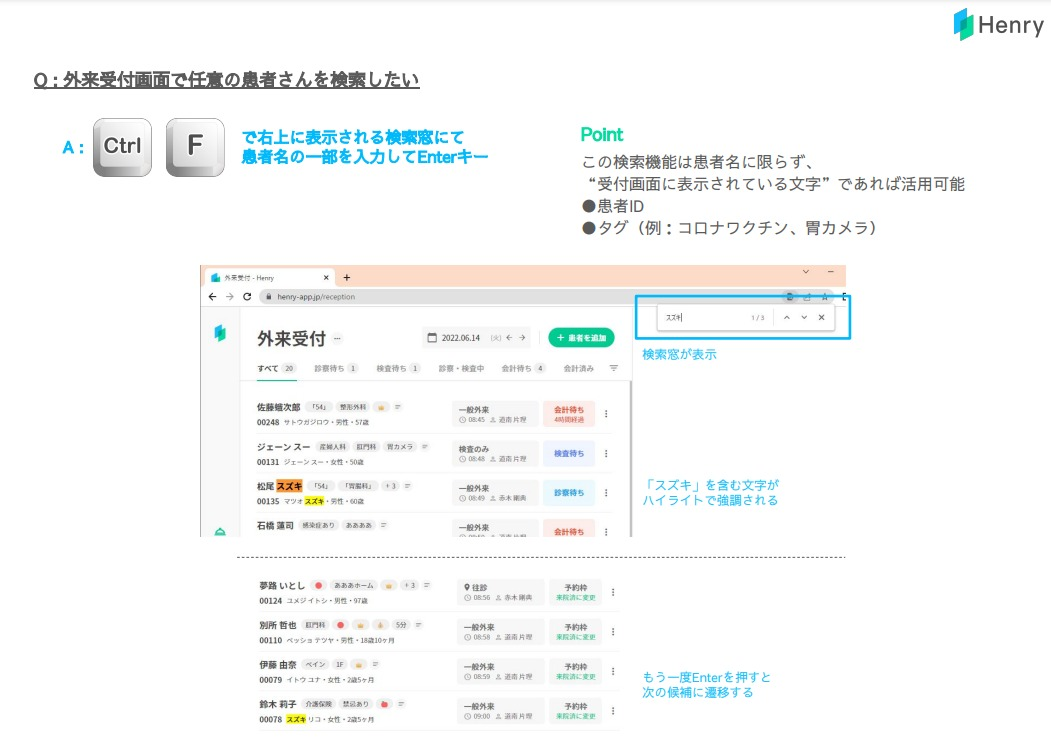The height and width of the screenshot is (741, 1051).
Task: Click patient name ジェーン スー
Action: point(283,446)
